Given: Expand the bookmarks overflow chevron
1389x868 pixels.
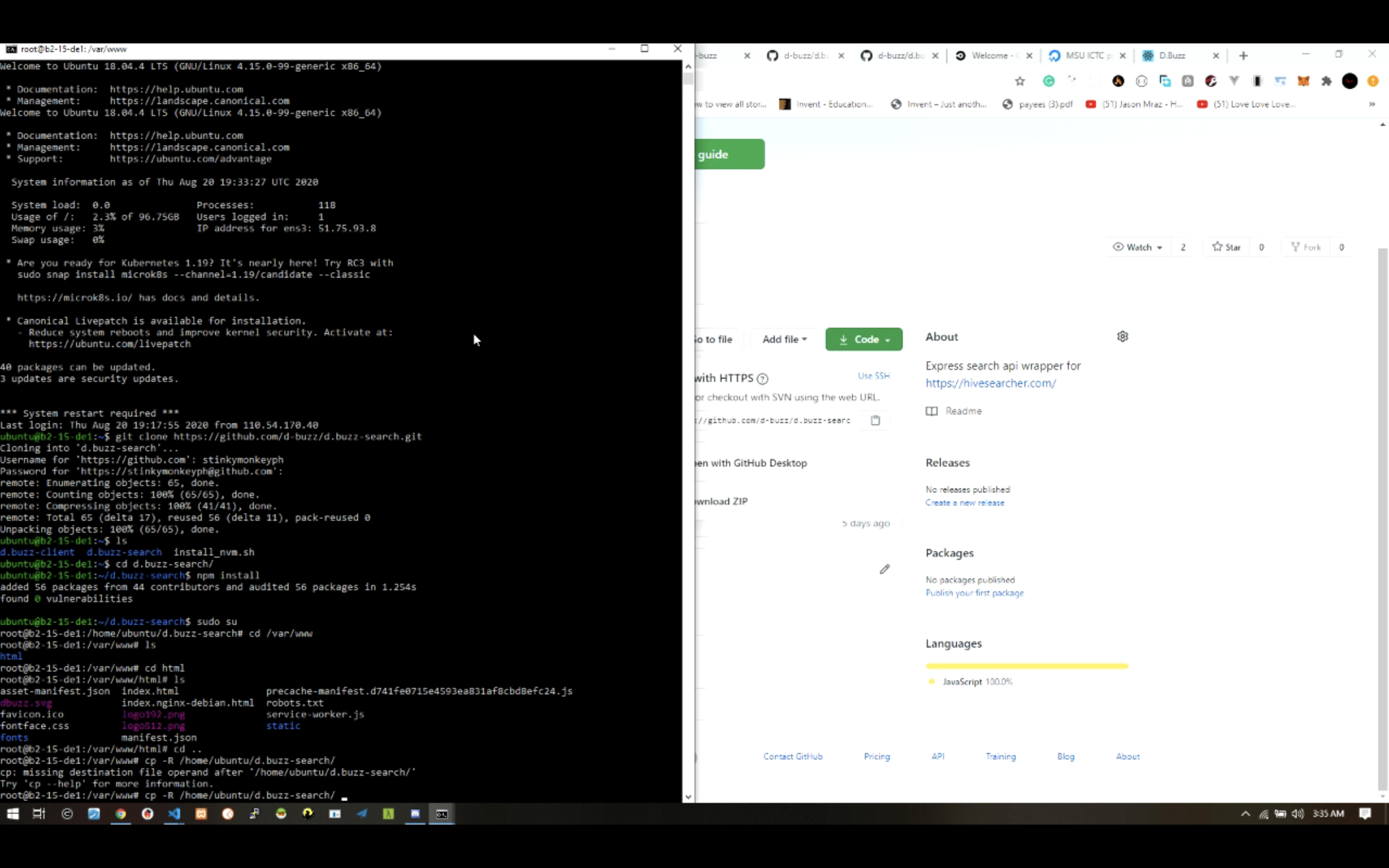Looking at the screenshot, I should 1372,104.
